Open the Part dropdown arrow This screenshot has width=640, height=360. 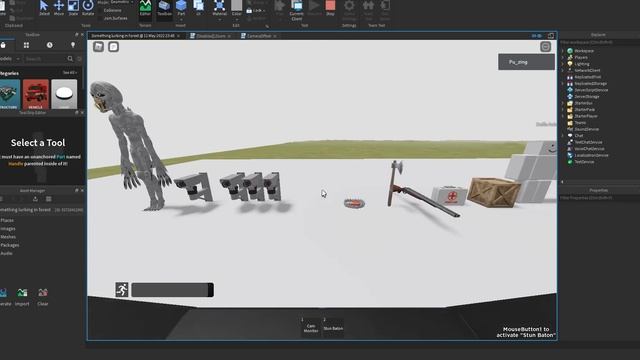[x=181, y=19]
